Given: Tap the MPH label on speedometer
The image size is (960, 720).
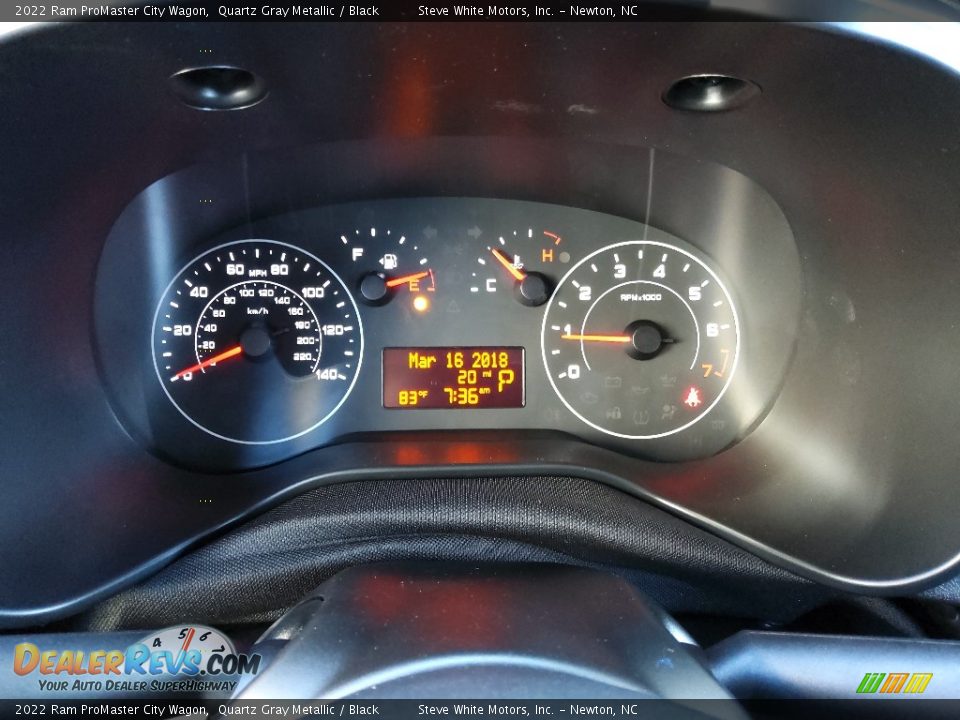Looking at the screenshot, I should pos(258,272).
